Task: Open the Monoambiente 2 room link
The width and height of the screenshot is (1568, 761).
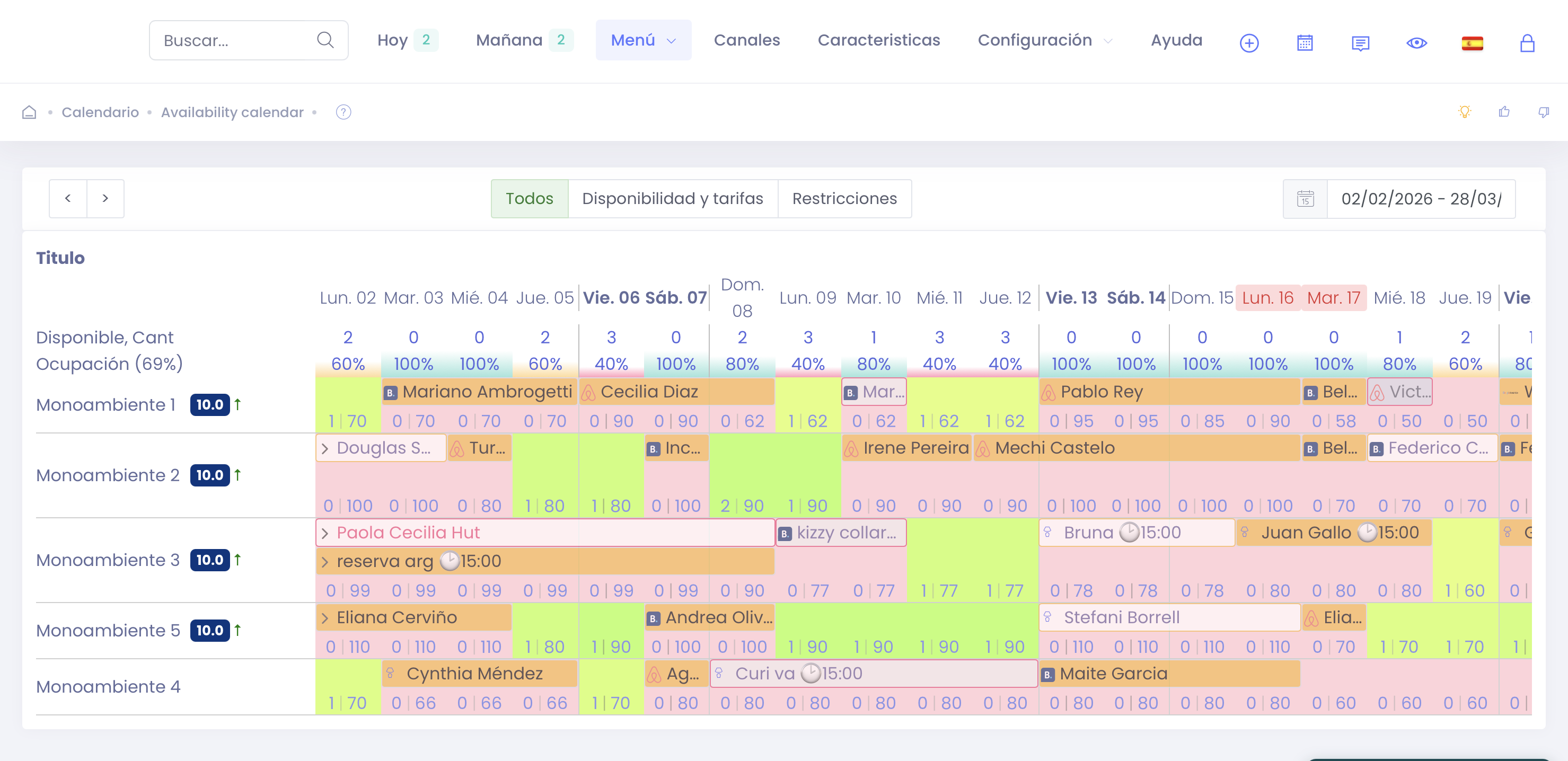Action: [107, 475]
